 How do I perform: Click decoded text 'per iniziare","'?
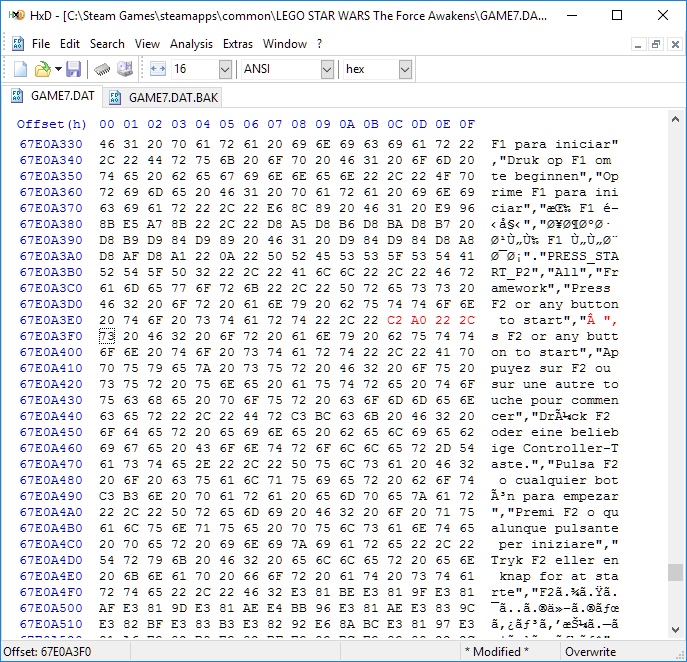click(558, 545)
